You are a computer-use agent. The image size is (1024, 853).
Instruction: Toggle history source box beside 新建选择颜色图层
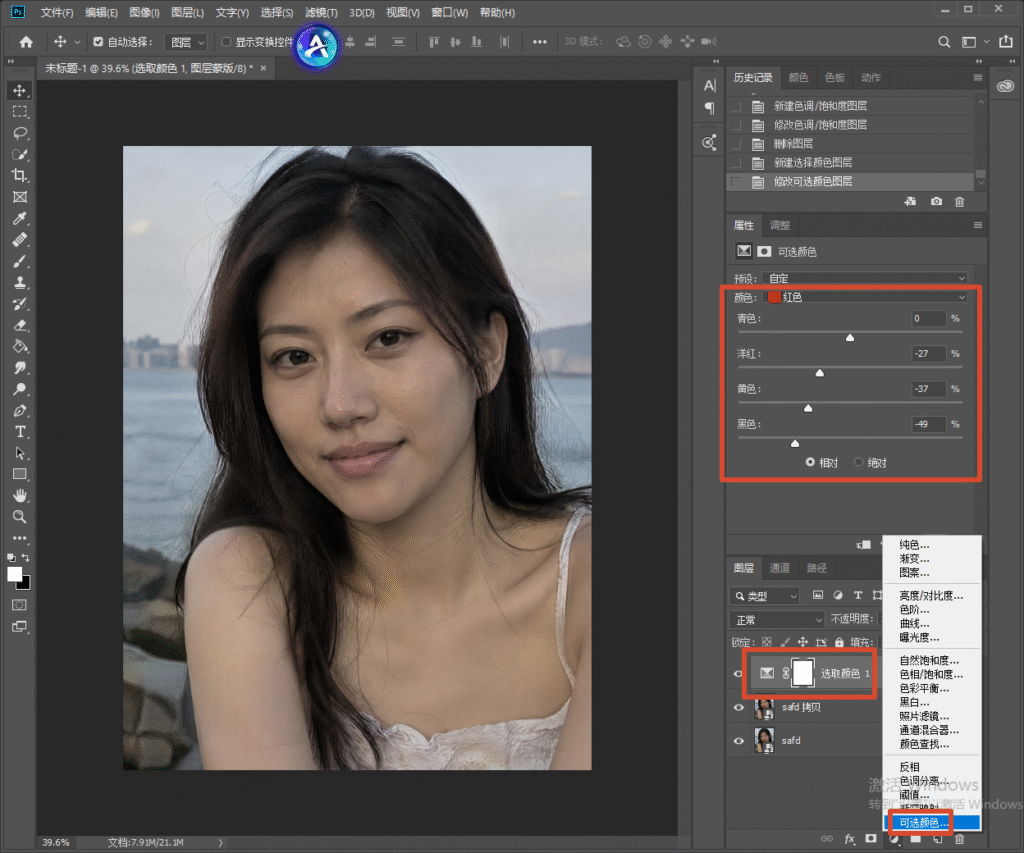736,163
